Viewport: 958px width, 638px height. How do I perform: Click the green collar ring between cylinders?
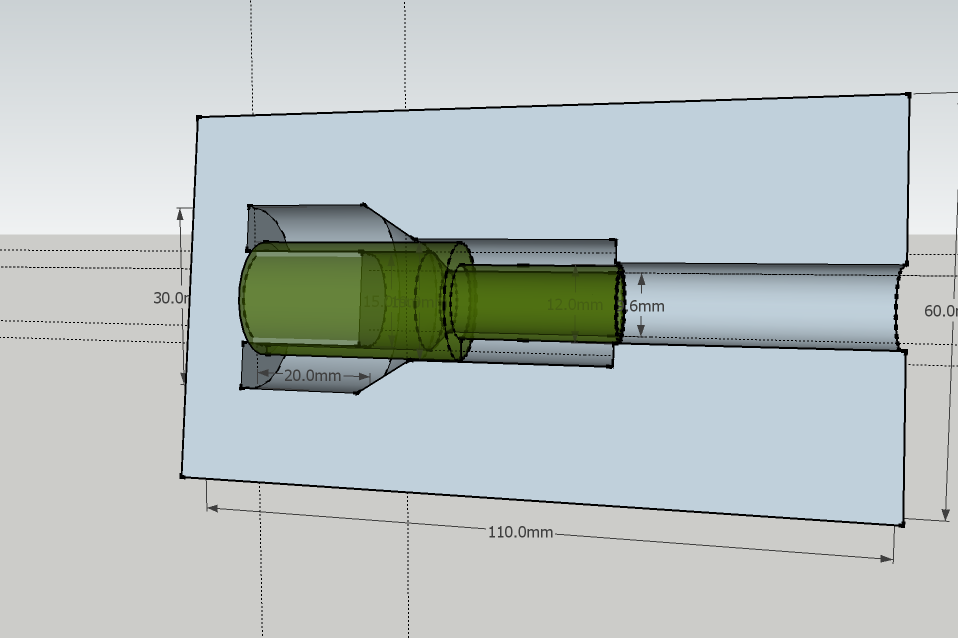pyautogui.click(x=459, y=300)
